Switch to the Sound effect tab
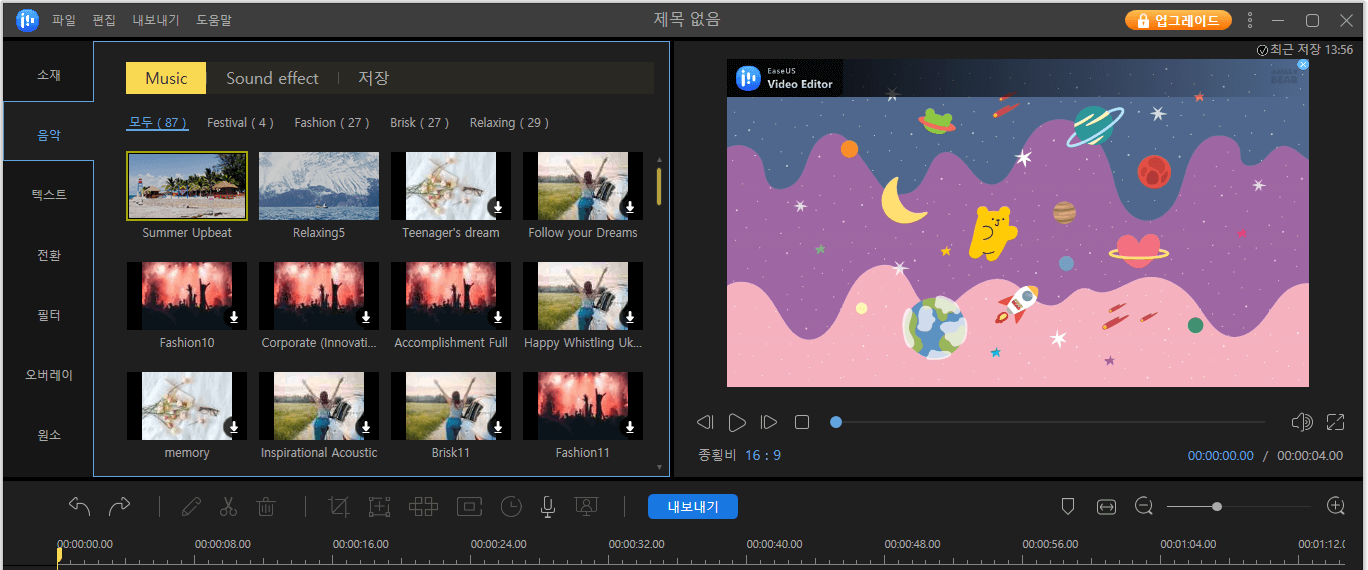Viewport: 1368px width, 570px height. tap(272, 78)
